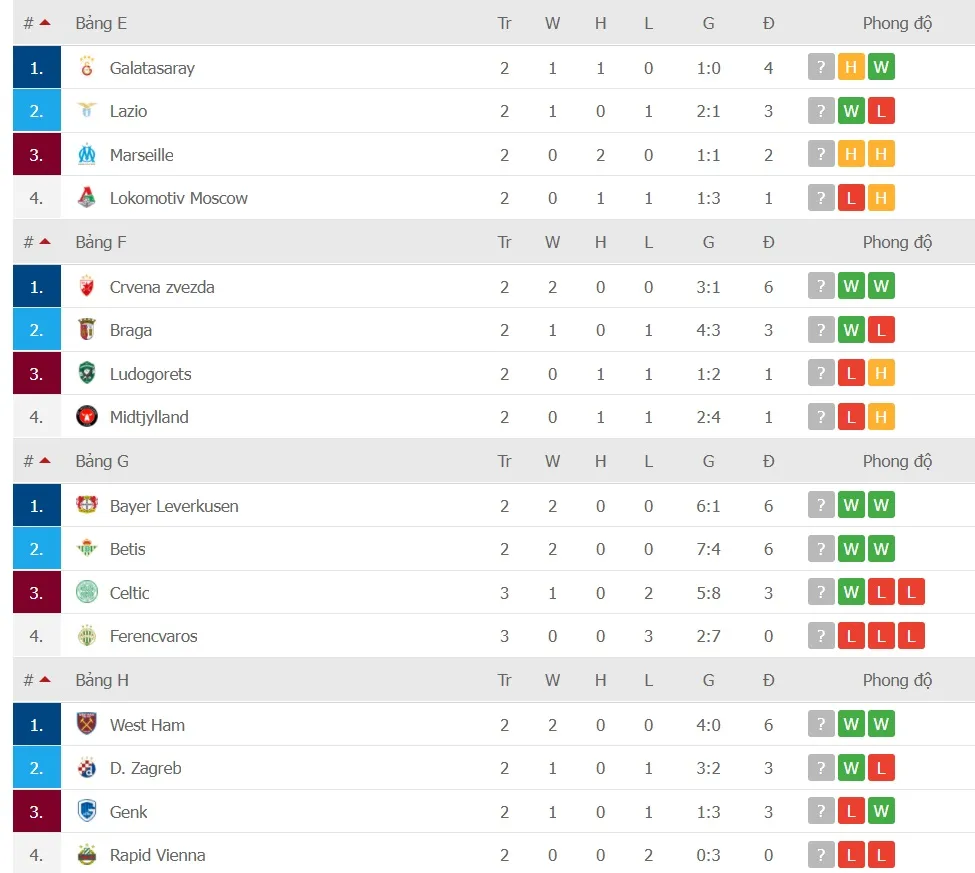Select the Lazio eagle logo
This screenshot has width=975, height=873.
(x=85, y=111)
